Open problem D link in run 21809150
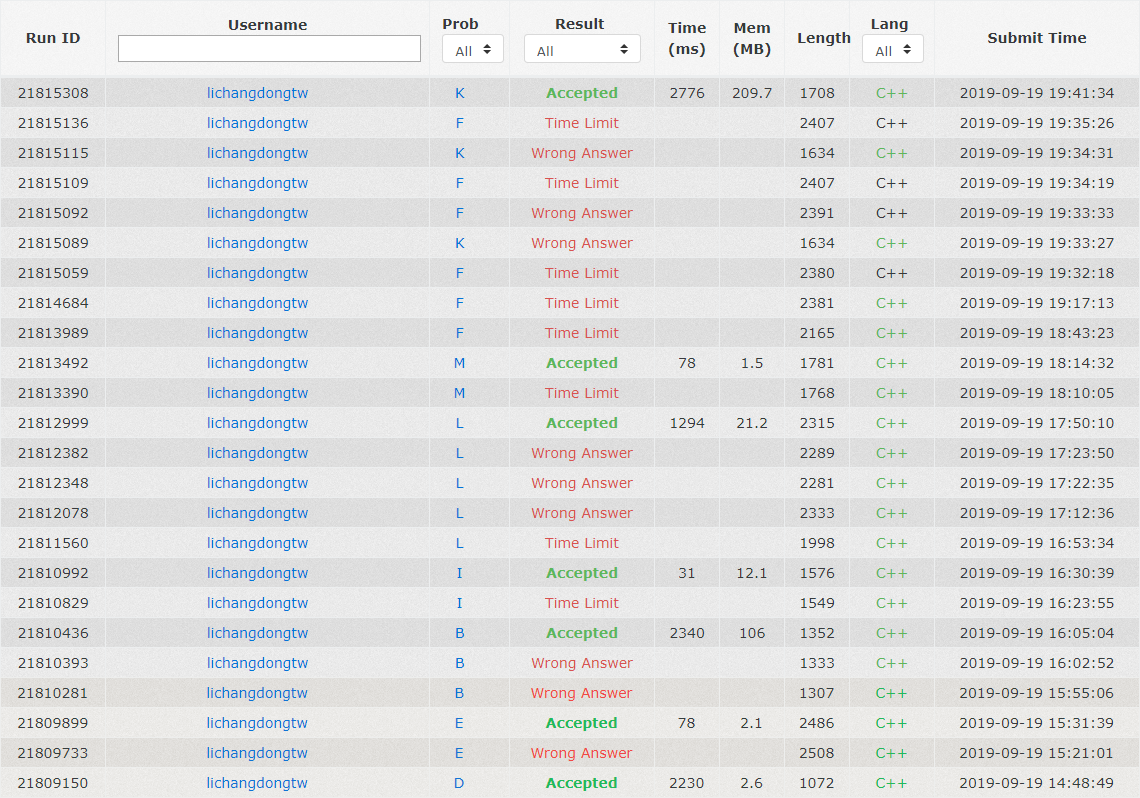The width and height of the screenshot is (1140, 798). click(460, 783)
